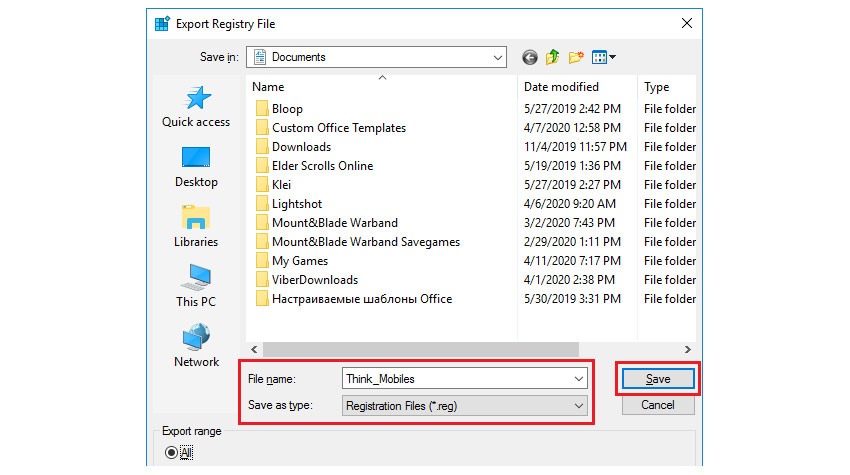Select the My Games folder
This screenshot has height=475, width=850.
click(292, 261)
